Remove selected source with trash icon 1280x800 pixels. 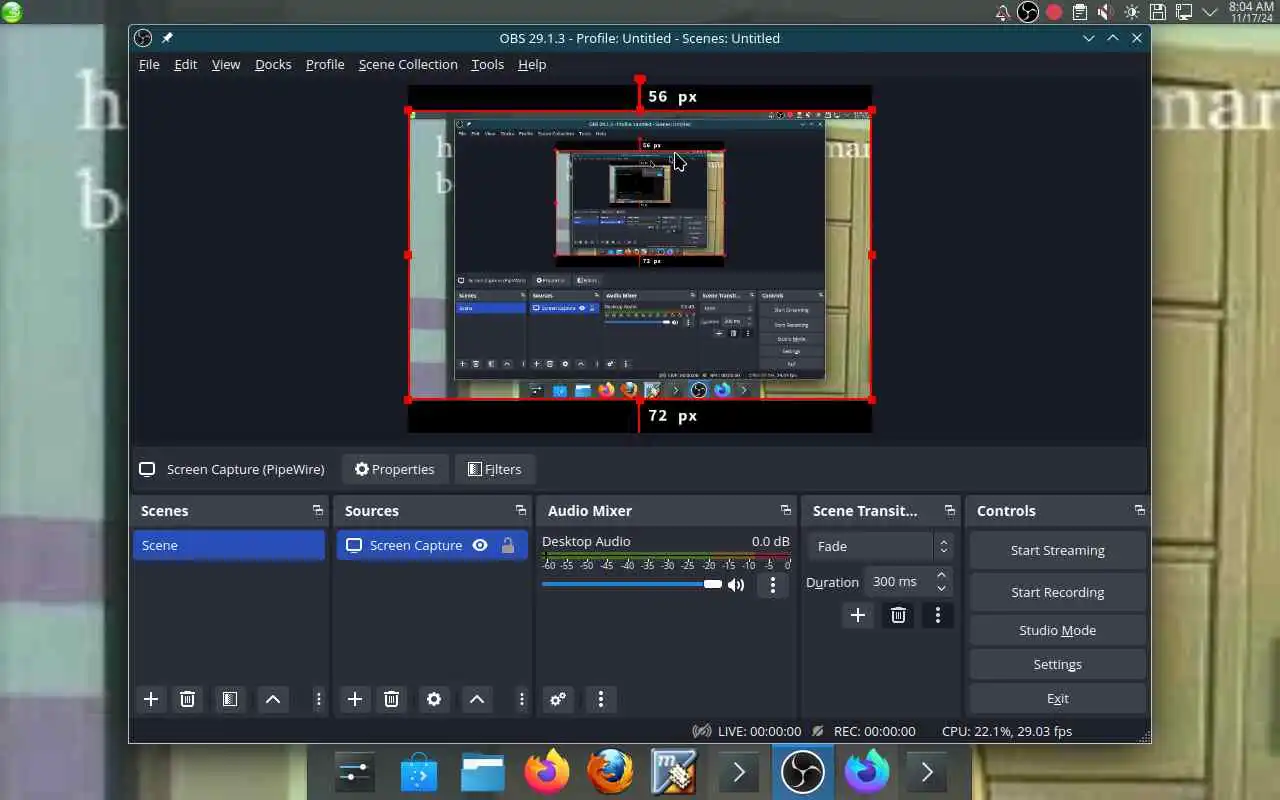pyautogui.click(x=392, y=700)
